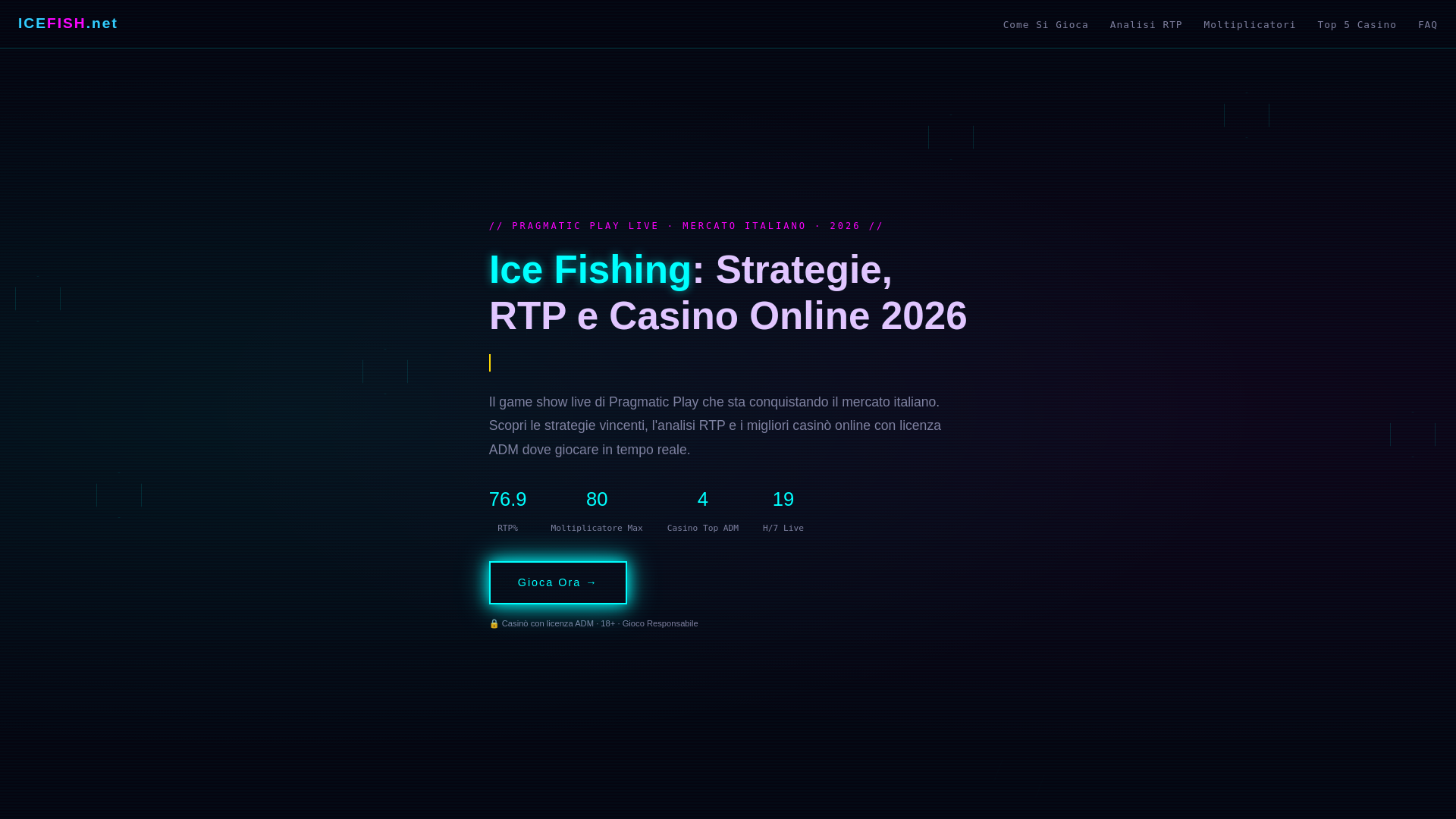
Task: Click the Pragmatic Play Live tagline
Action: pyautogui.click(x=686, y=226)
